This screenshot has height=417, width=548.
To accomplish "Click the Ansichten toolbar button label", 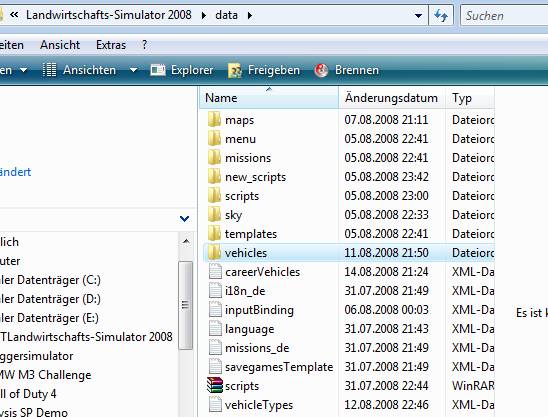I will tap(89, 70).
